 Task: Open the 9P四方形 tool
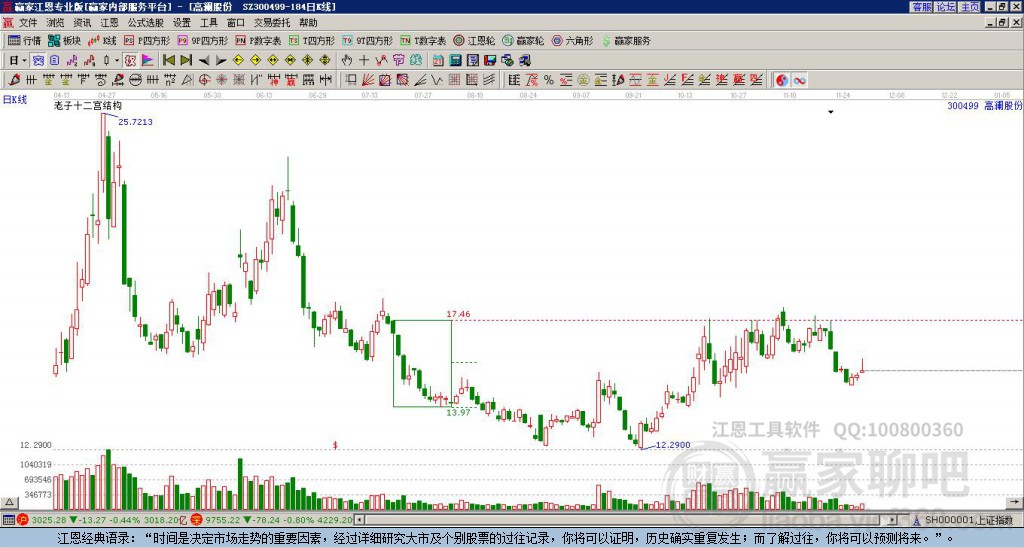point(203,40)
